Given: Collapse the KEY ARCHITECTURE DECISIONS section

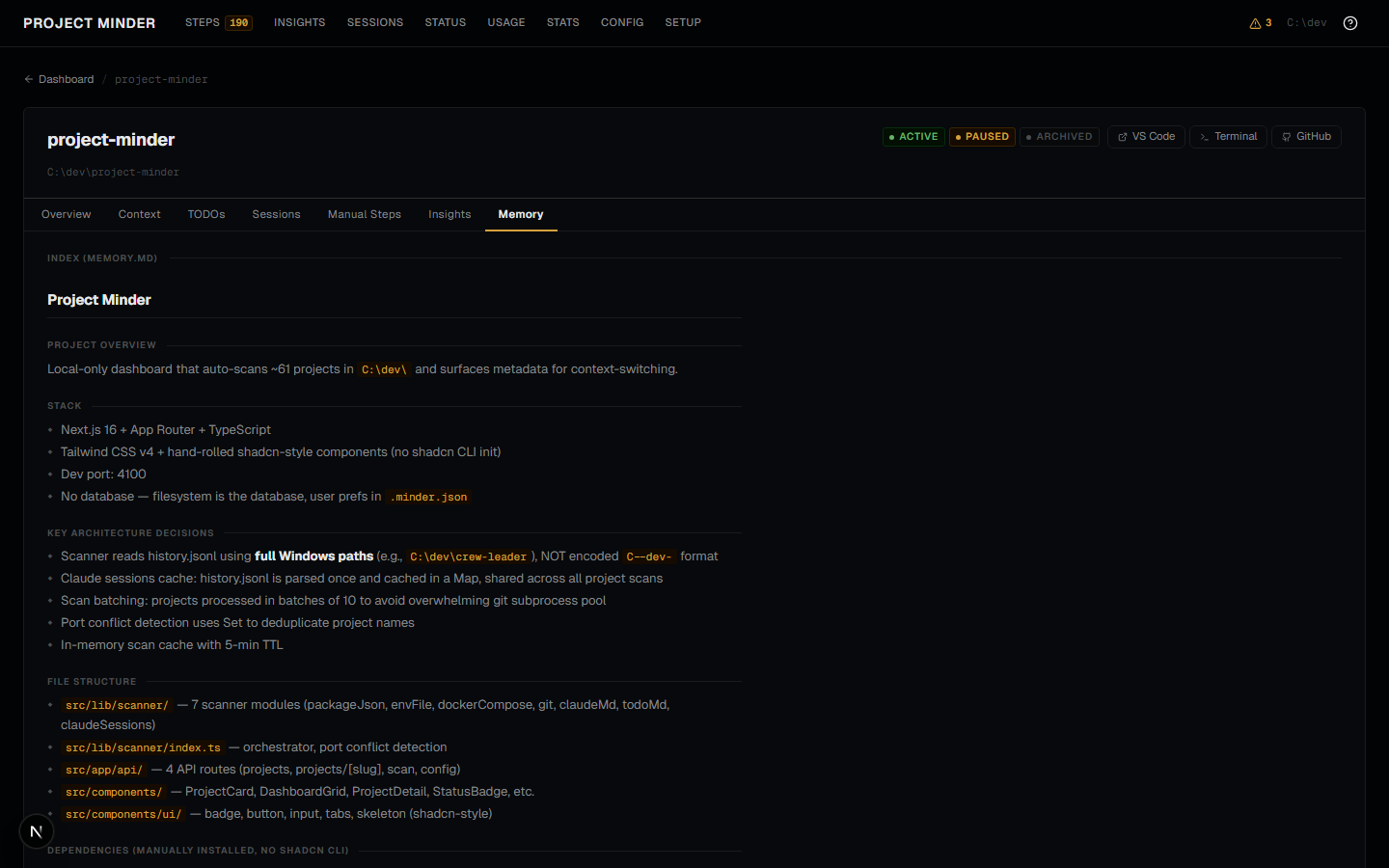Looking at the screenshot, I should [130, 532].
